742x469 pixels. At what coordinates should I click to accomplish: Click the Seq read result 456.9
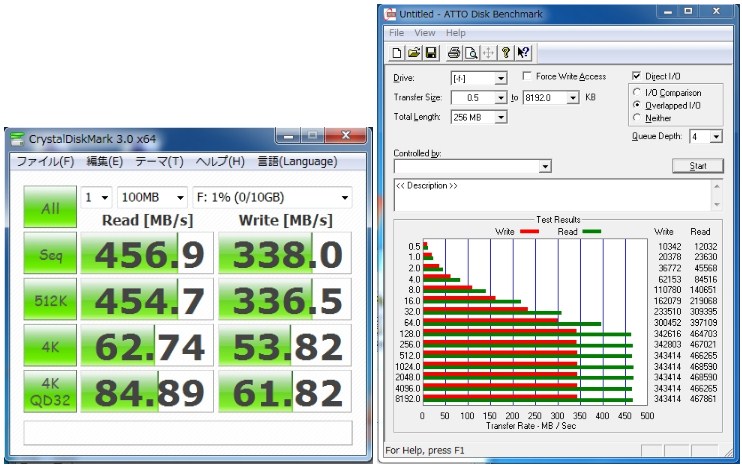[147, 253]
